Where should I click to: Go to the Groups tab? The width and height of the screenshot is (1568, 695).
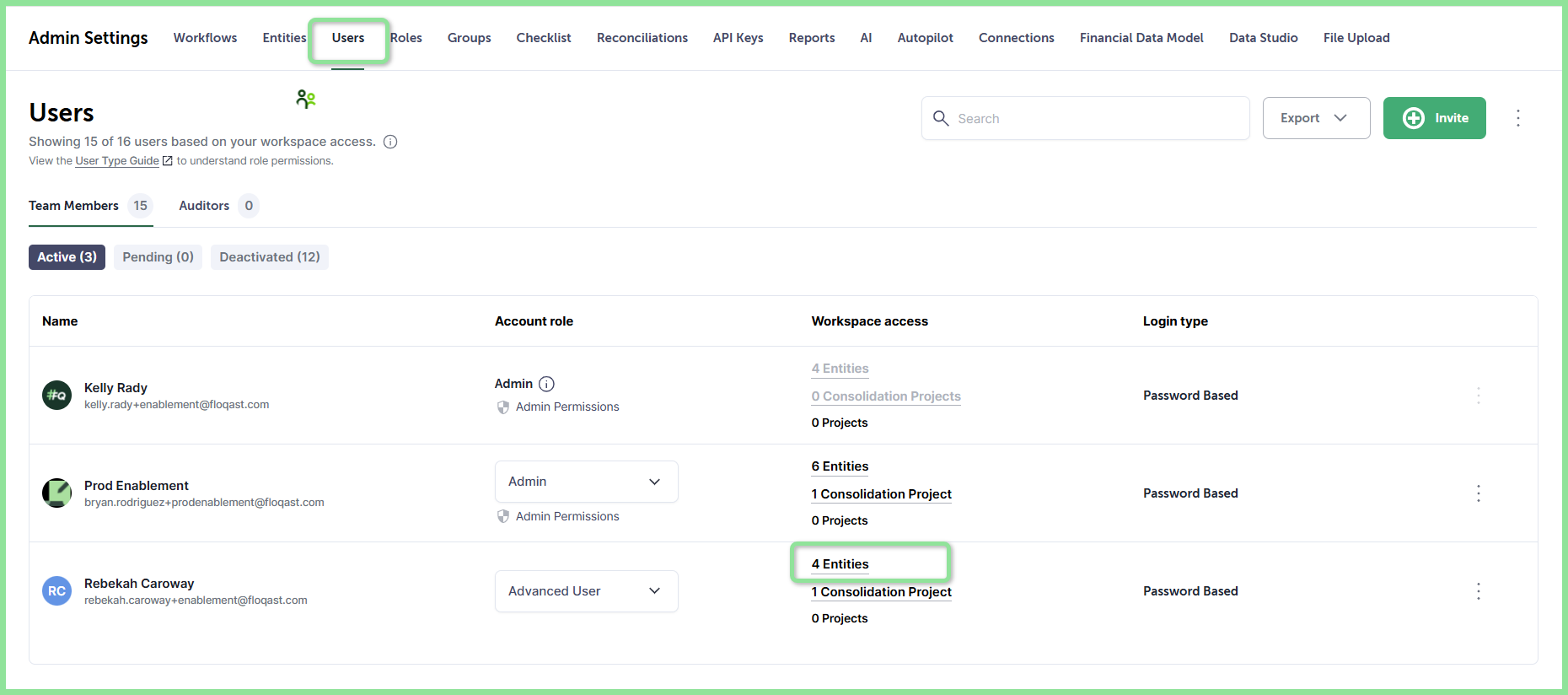pyautogui.click(x=469, y=38)
